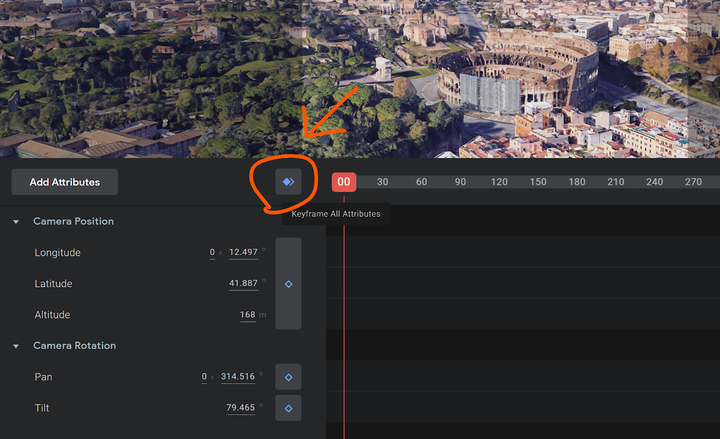Select the Camera Position heading text
Screen dimensions: 720x439
(73, 221)
